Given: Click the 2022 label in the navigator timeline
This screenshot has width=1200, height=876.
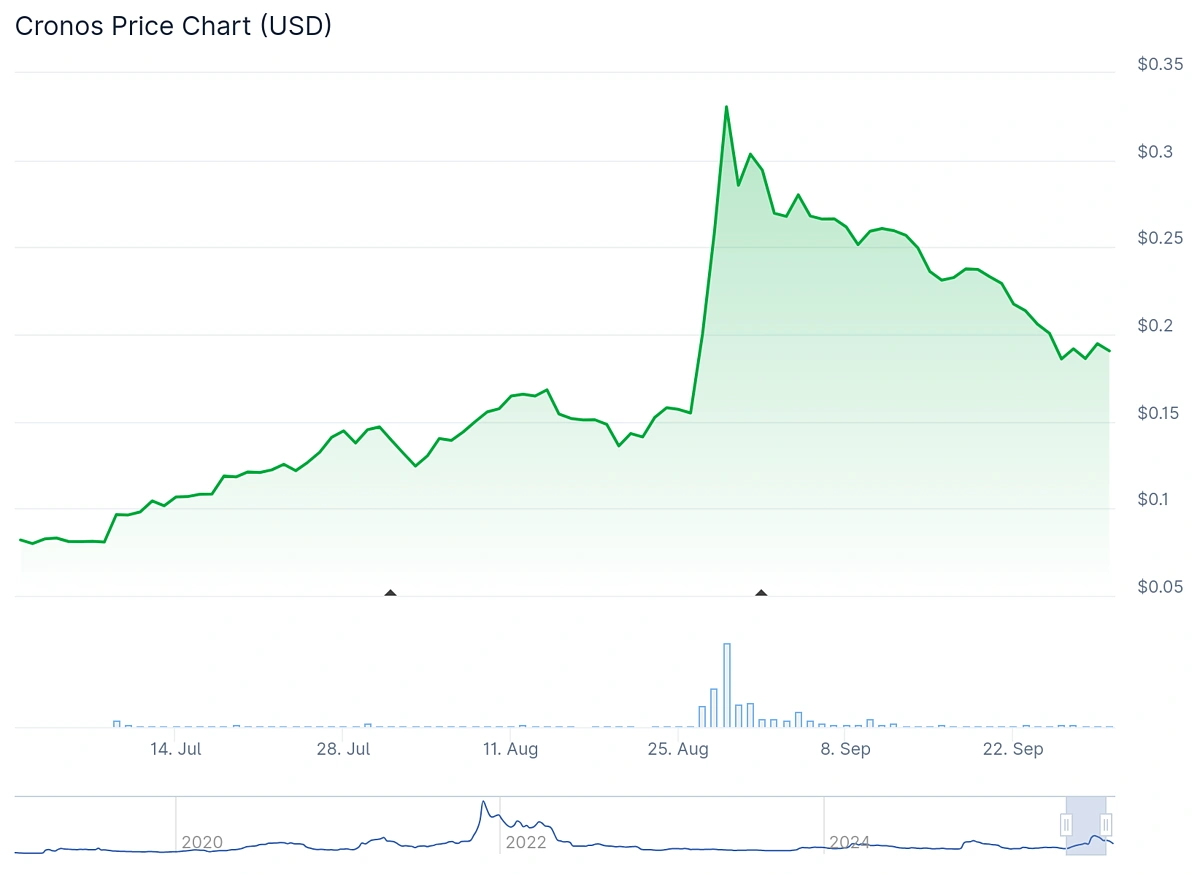Looking at the screenshot, I should point(526,843).
